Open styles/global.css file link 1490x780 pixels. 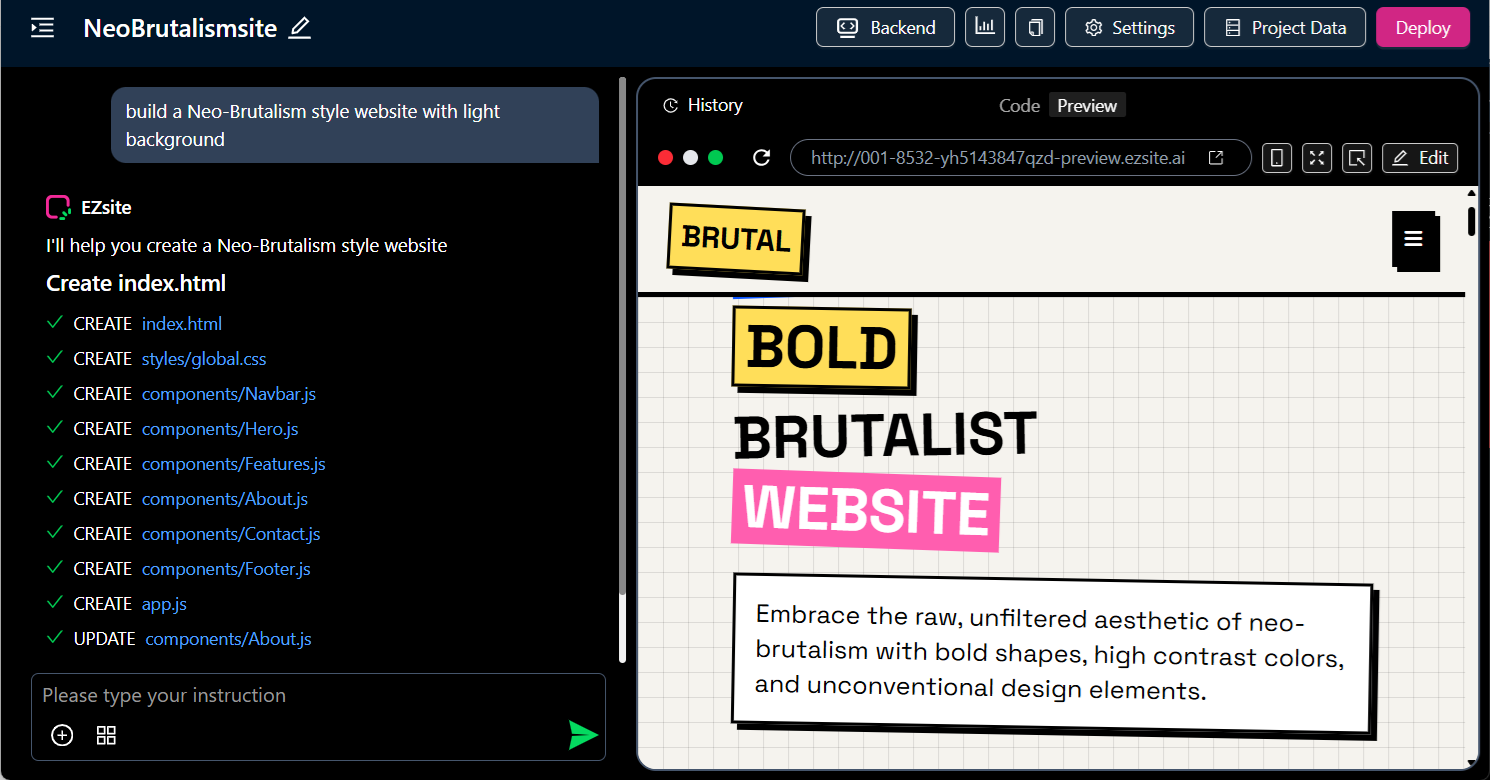[x=204, y=359]
